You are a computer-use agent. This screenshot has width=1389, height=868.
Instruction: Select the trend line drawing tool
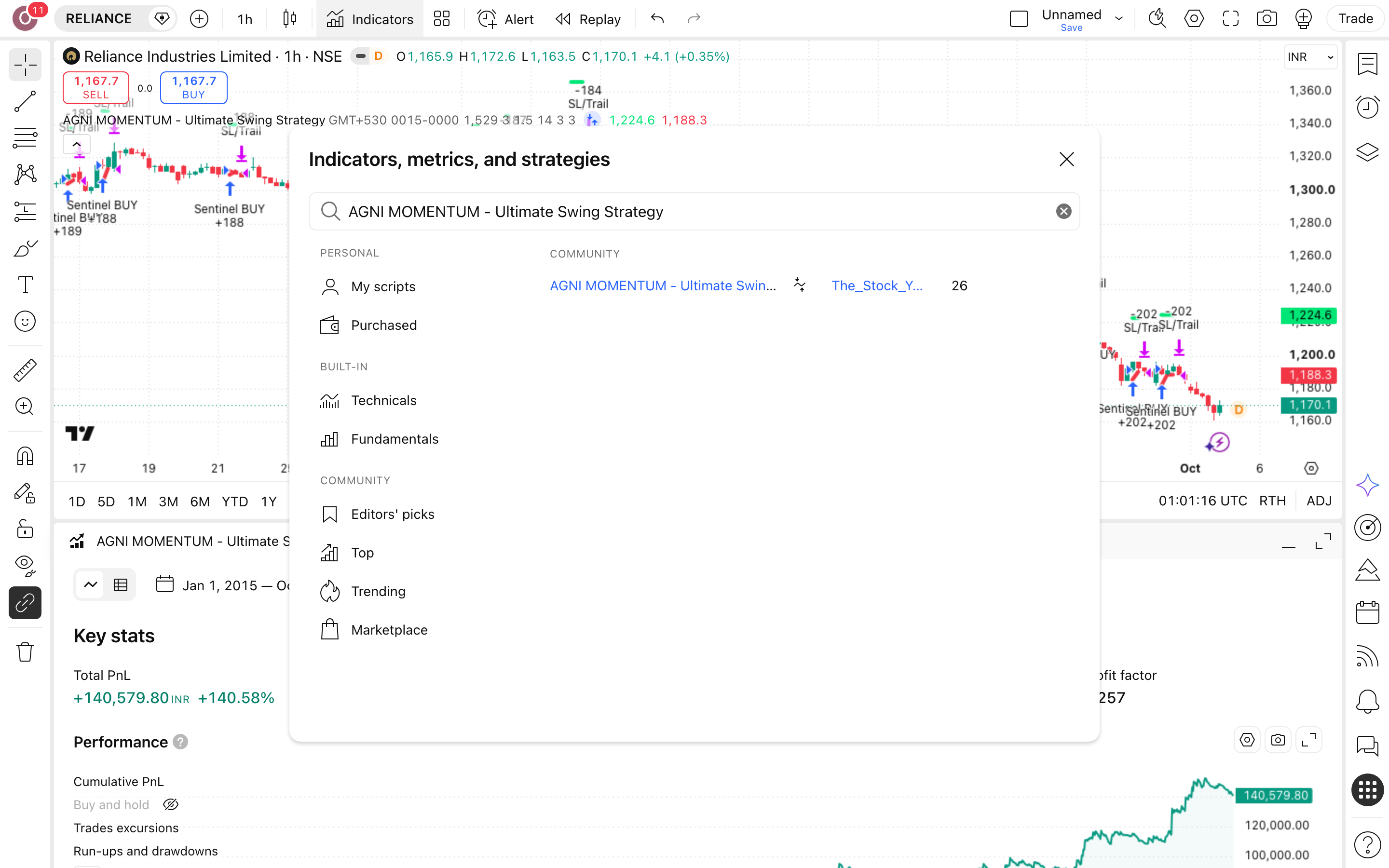(x=25, y=102)
